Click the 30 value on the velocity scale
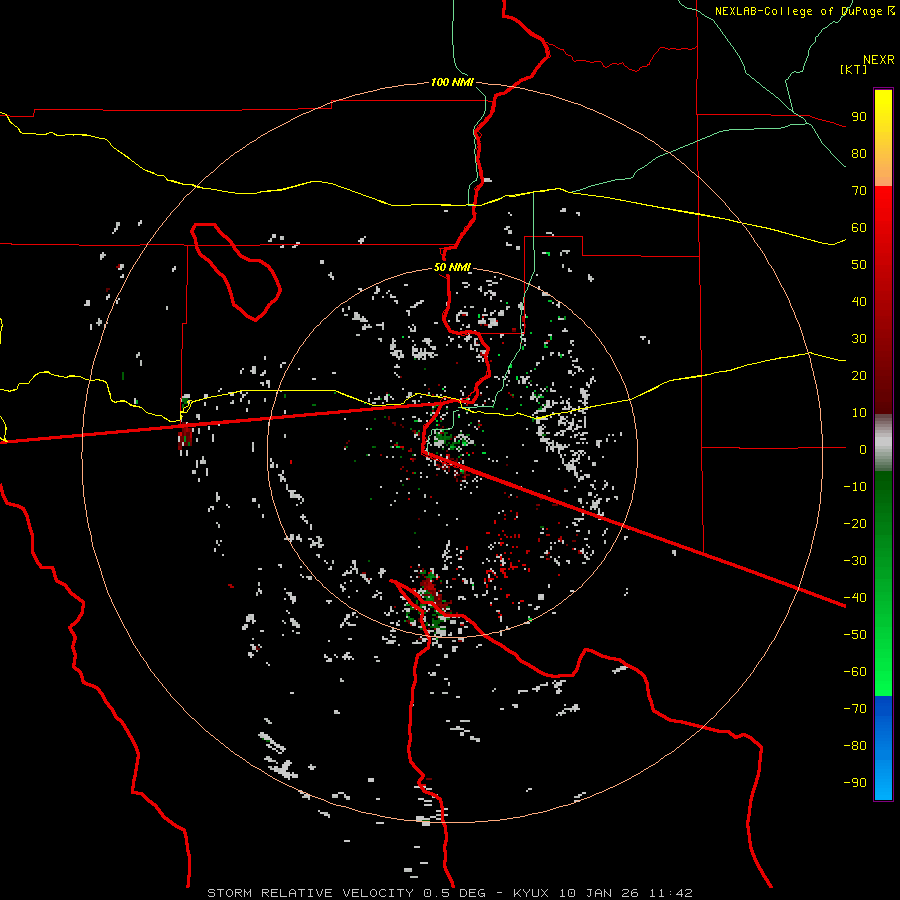 click(x=859, y=339)
